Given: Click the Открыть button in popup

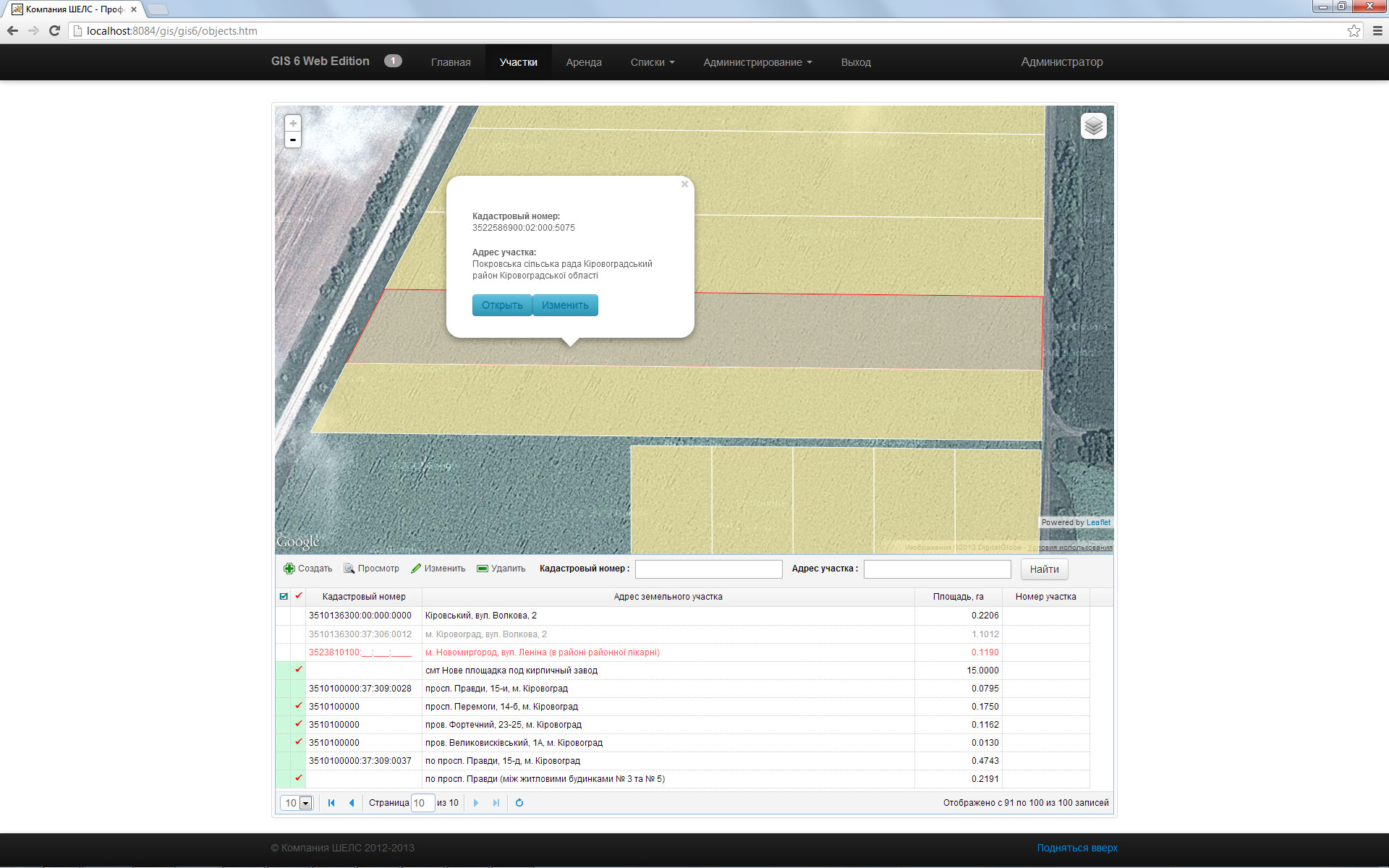Looking at the screenshot, I should coord(502,305).
